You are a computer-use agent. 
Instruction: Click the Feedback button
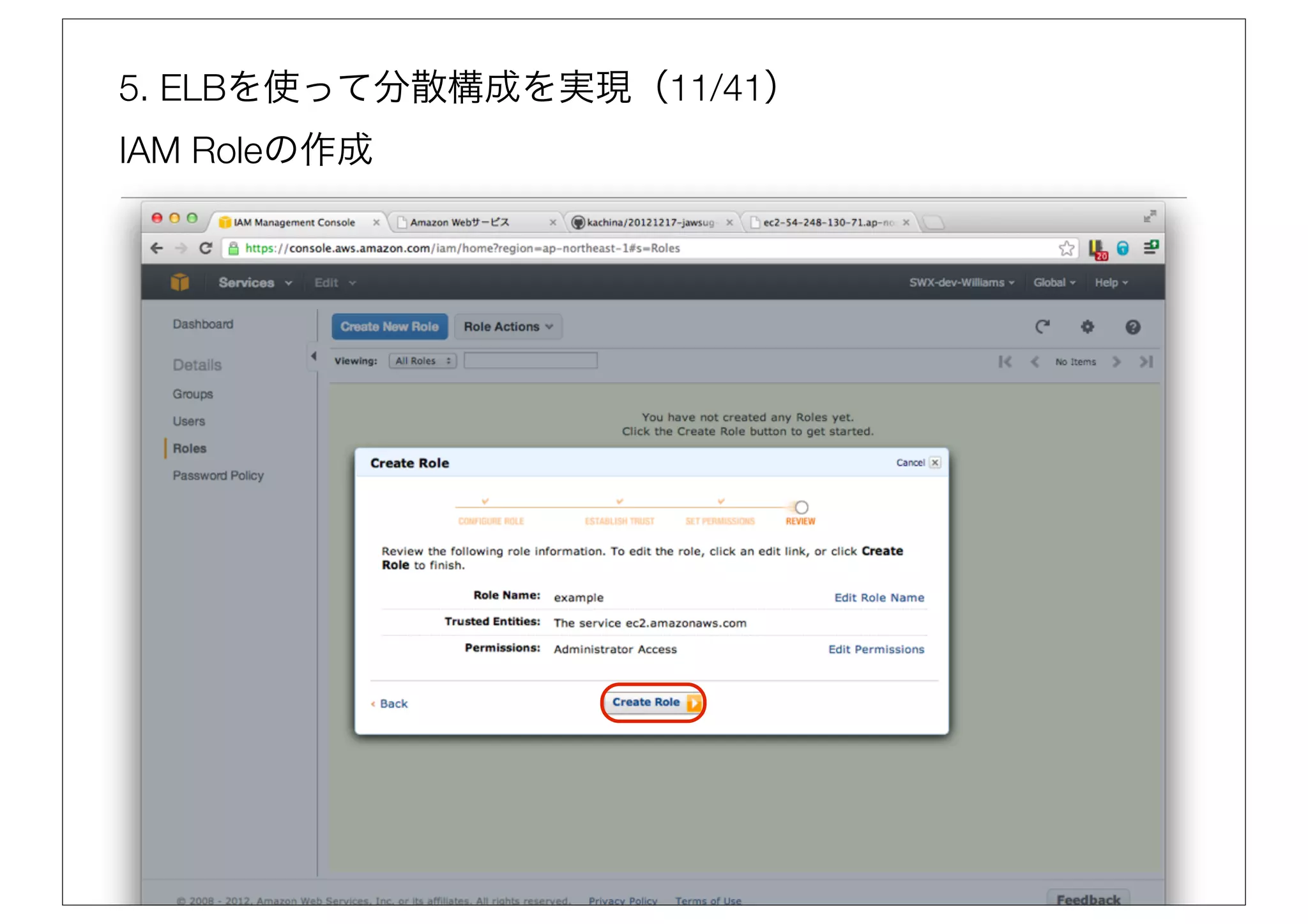point(1088,898)
